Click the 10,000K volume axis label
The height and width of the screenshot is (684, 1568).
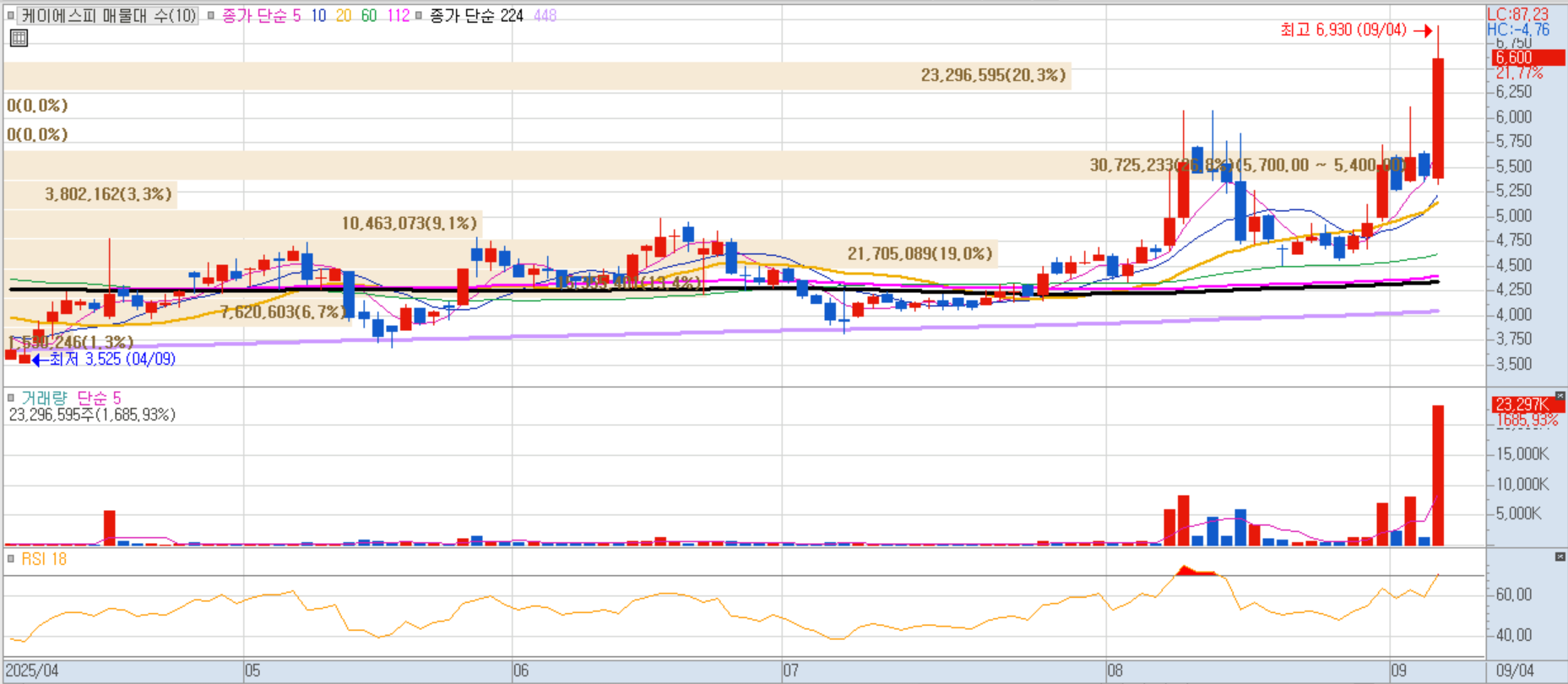point(1522,485)
